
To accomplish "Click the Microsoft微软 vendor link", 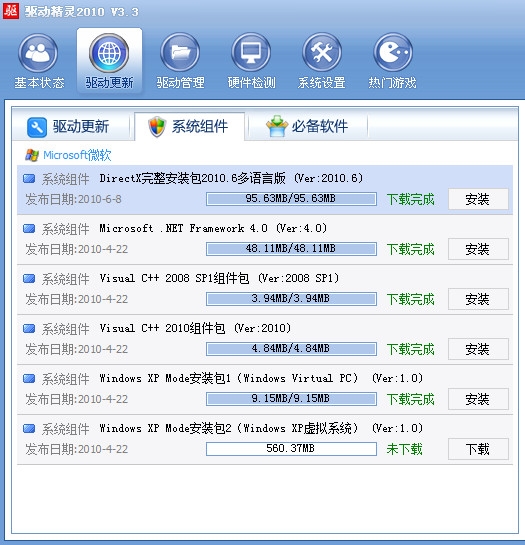I will pos(77,155).
